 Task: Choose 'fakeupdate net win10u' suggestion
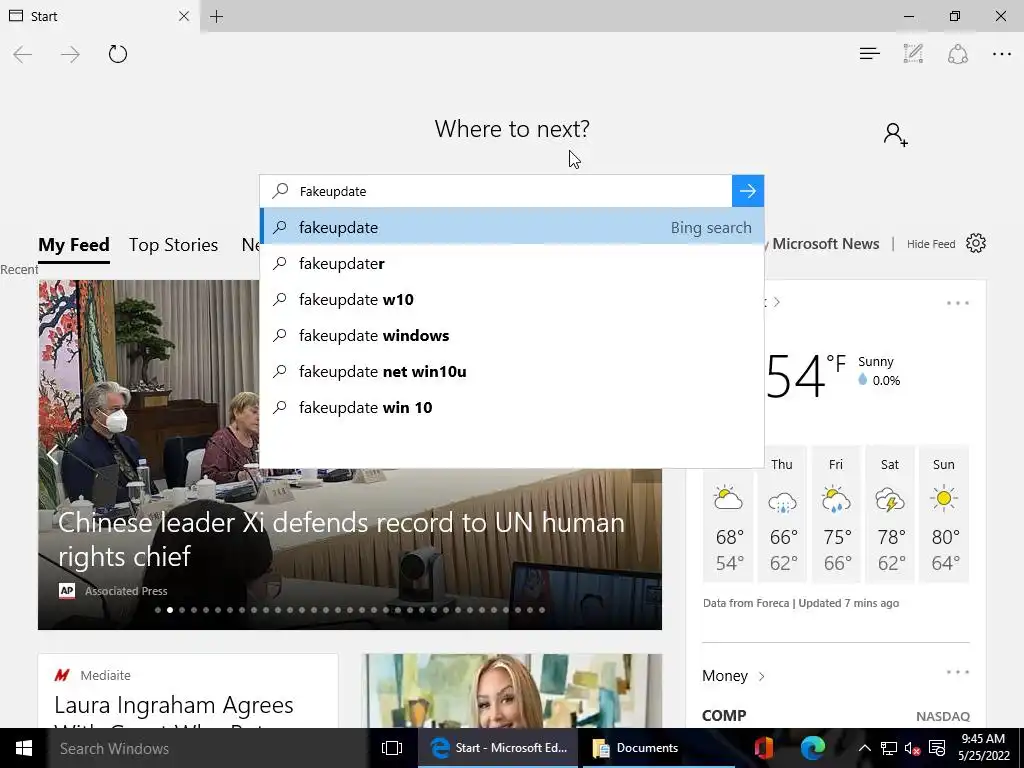[512, 371]
